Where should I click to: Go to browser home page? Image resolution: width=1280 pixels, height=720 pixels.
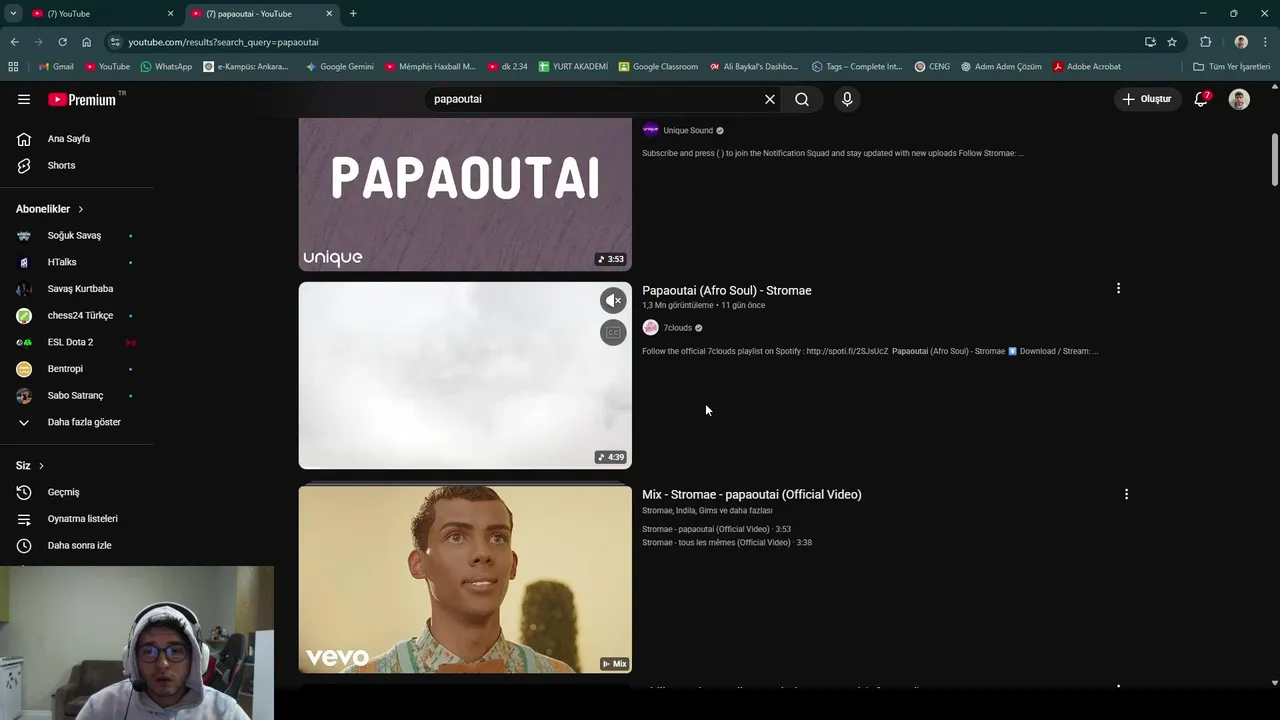pos(87,42)
